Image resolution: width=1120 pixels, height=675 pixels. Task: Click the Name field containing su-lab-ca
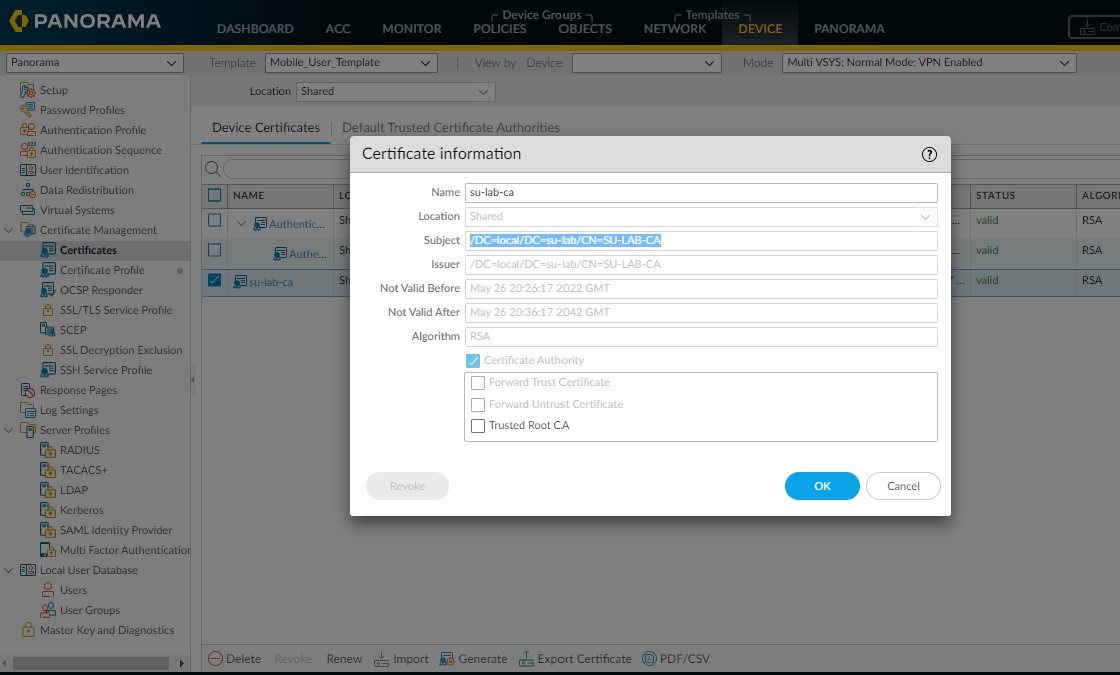click(700, 192)
